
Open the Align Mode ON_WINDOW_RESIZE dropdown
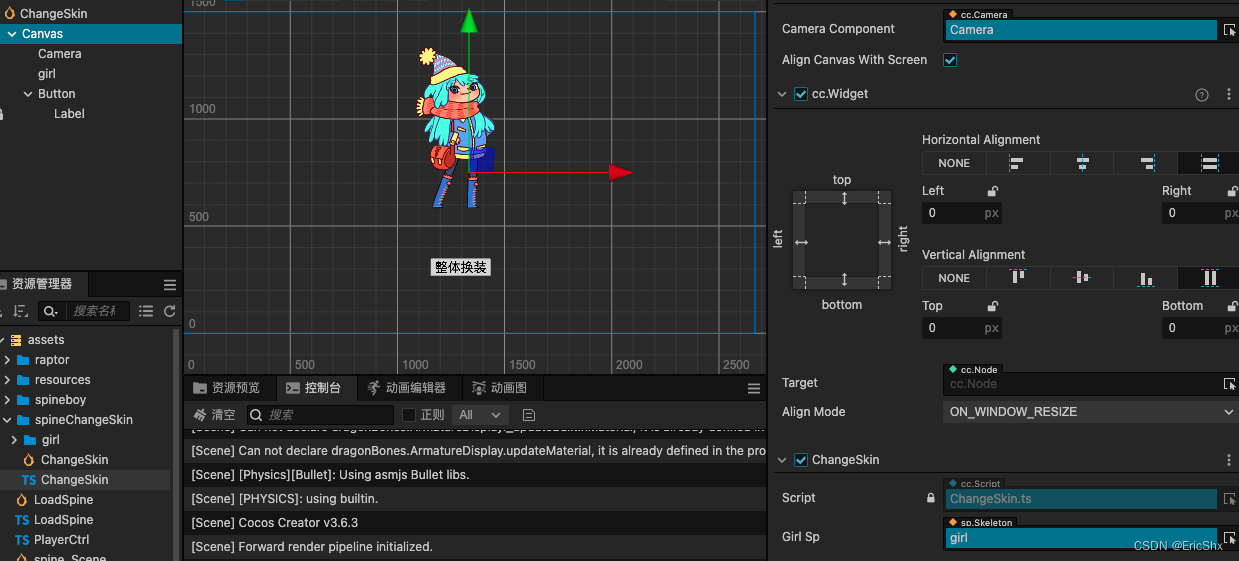click(1091, 412)
